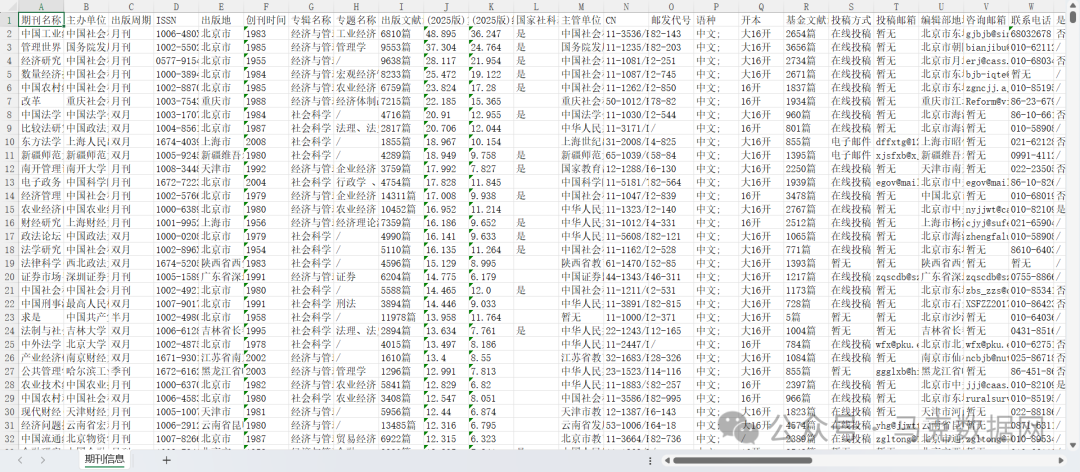Select row 7 header
Image resolution: width=1080 pixels, height=472 pixels.
click(9, 101)
